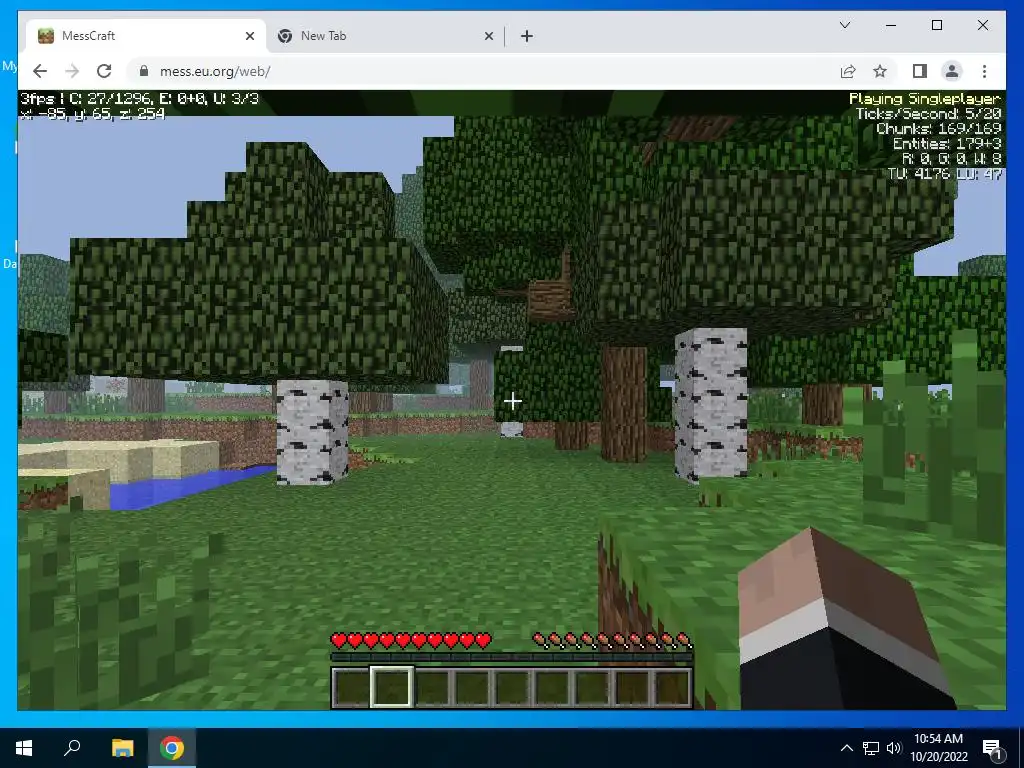The image size is (1024, 768).
Task: Open the volume control tray icon
Action: click(894, 748)
